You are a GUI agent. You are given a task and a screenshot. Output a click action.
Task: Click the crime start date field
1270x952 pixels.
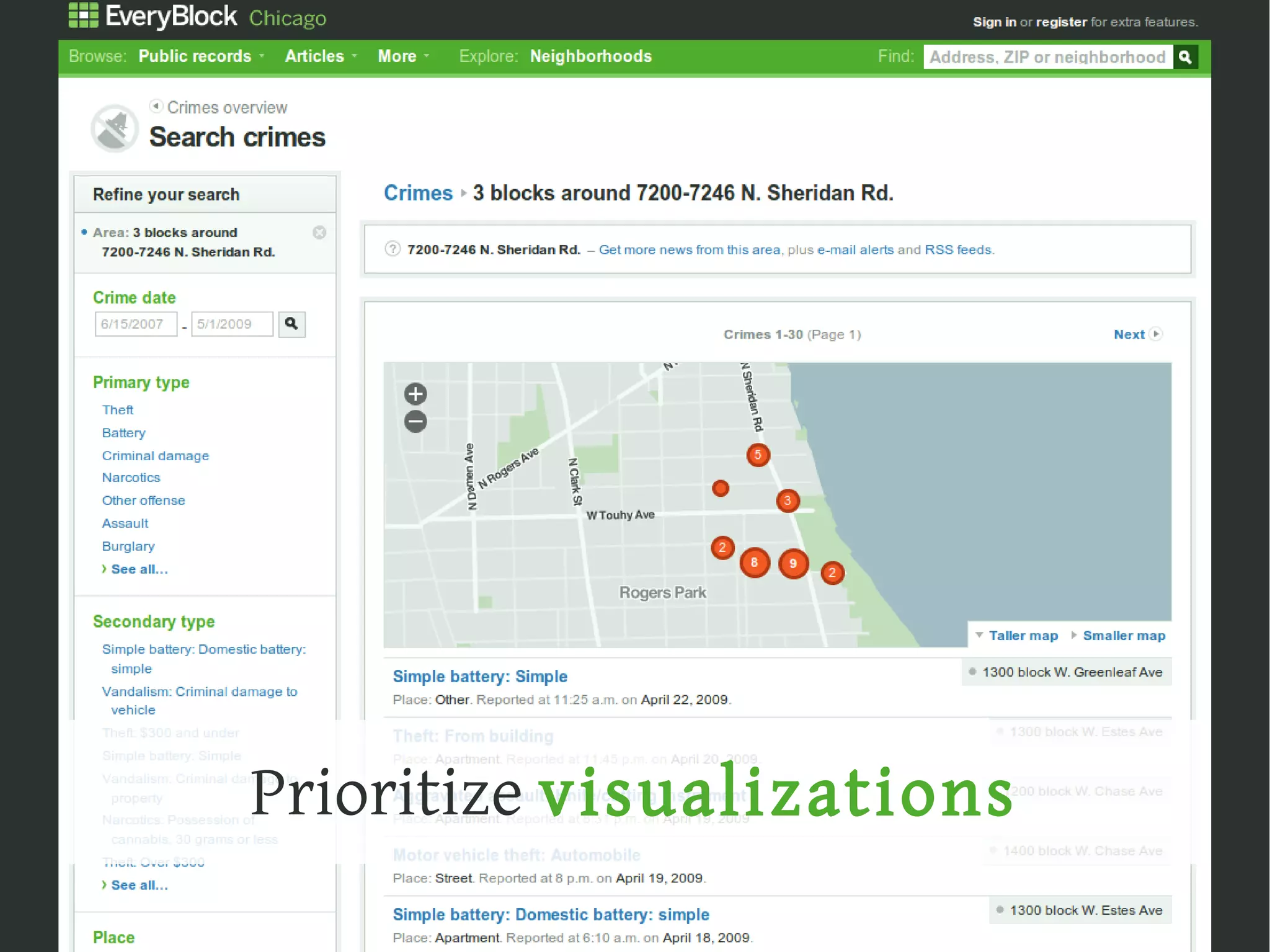pyautogui.click(x=136, y=324)
